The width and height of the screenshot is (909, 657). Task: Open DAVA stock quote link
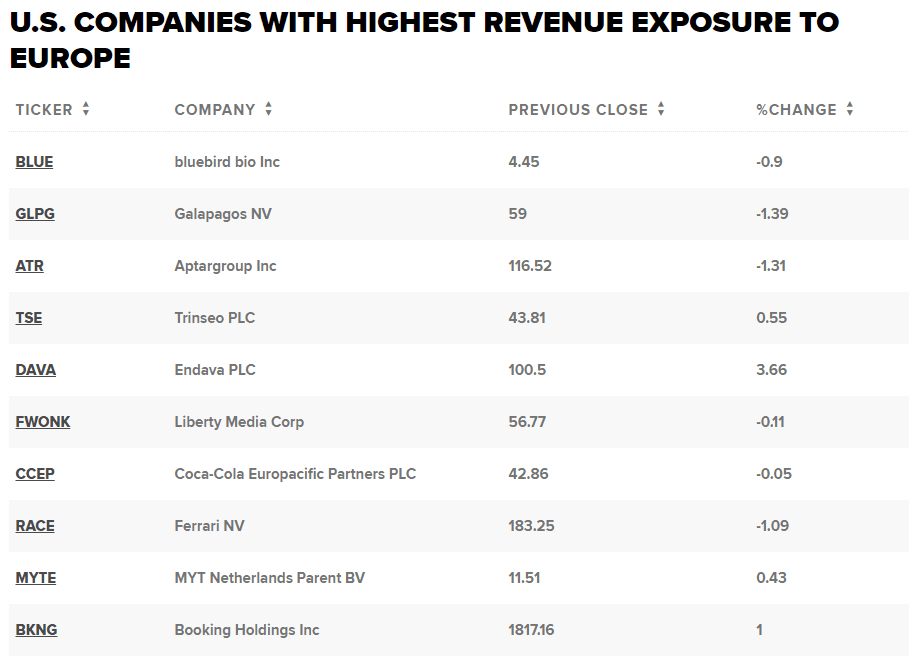[x=36, y=370]
